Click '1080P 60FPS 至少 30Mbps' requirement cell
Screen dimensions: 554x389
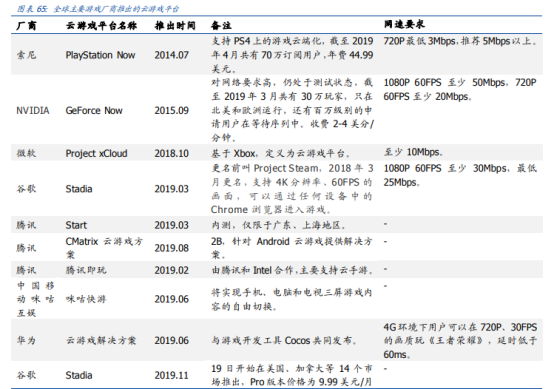point(460,175)
